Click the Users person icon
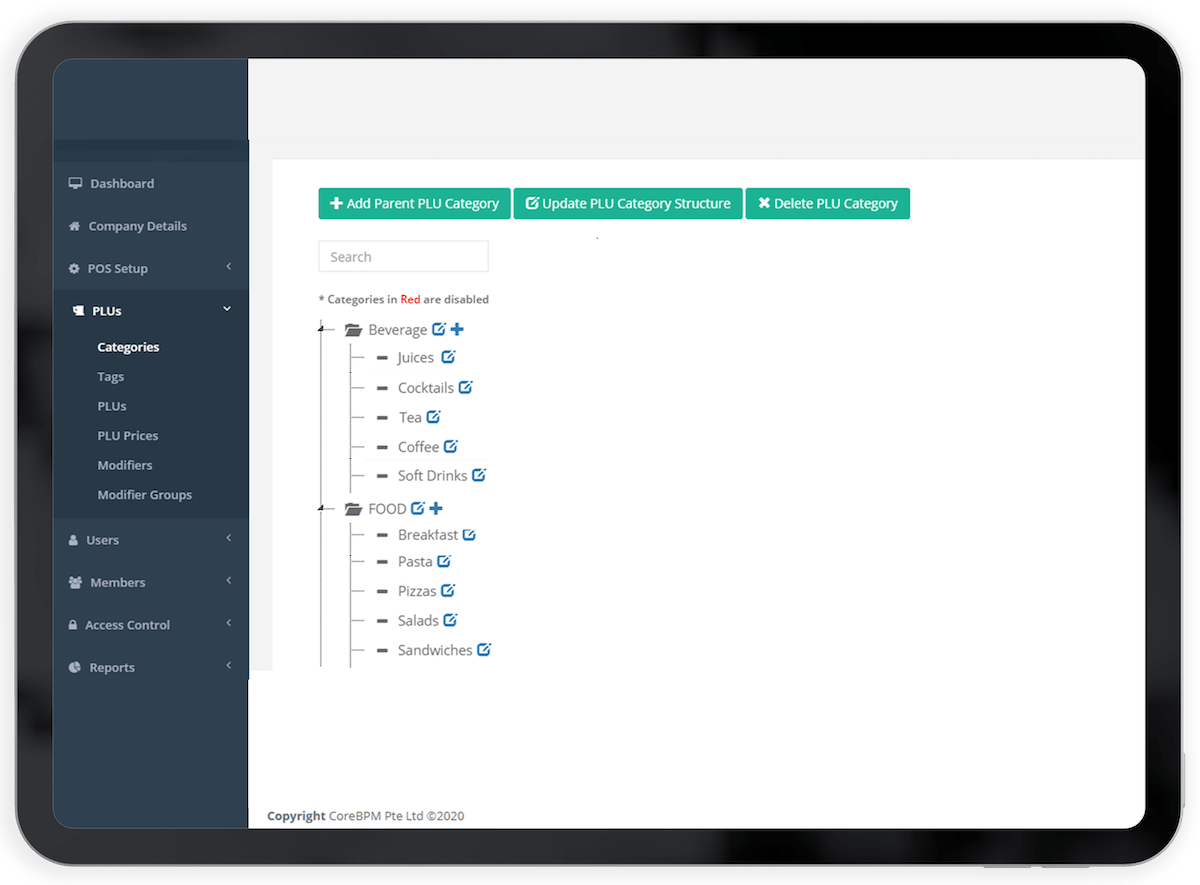 [74, 540]
